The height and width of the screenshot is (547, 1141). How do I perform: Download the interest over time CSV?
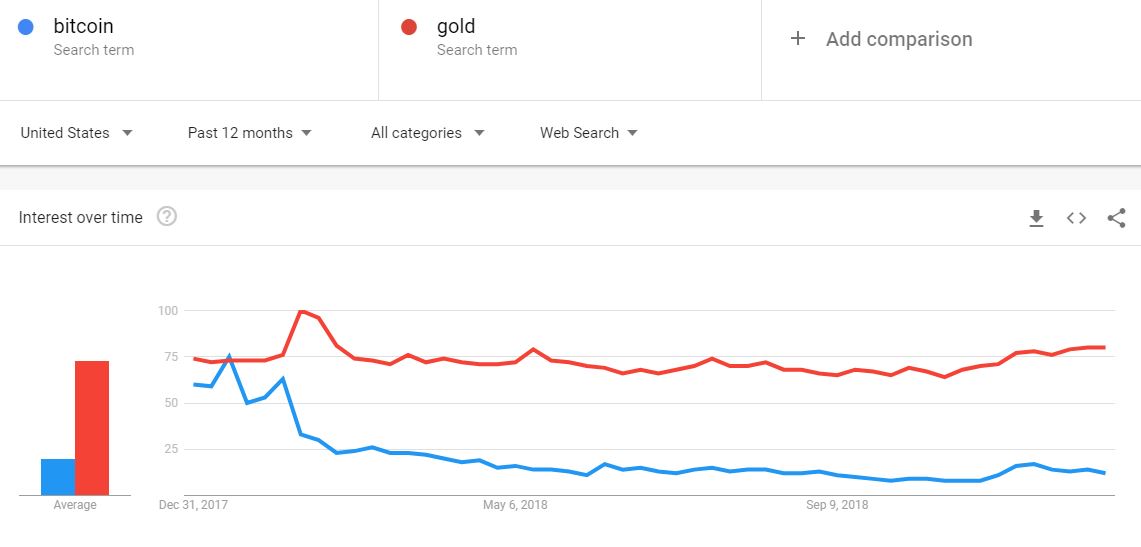tap(1036, 218)
